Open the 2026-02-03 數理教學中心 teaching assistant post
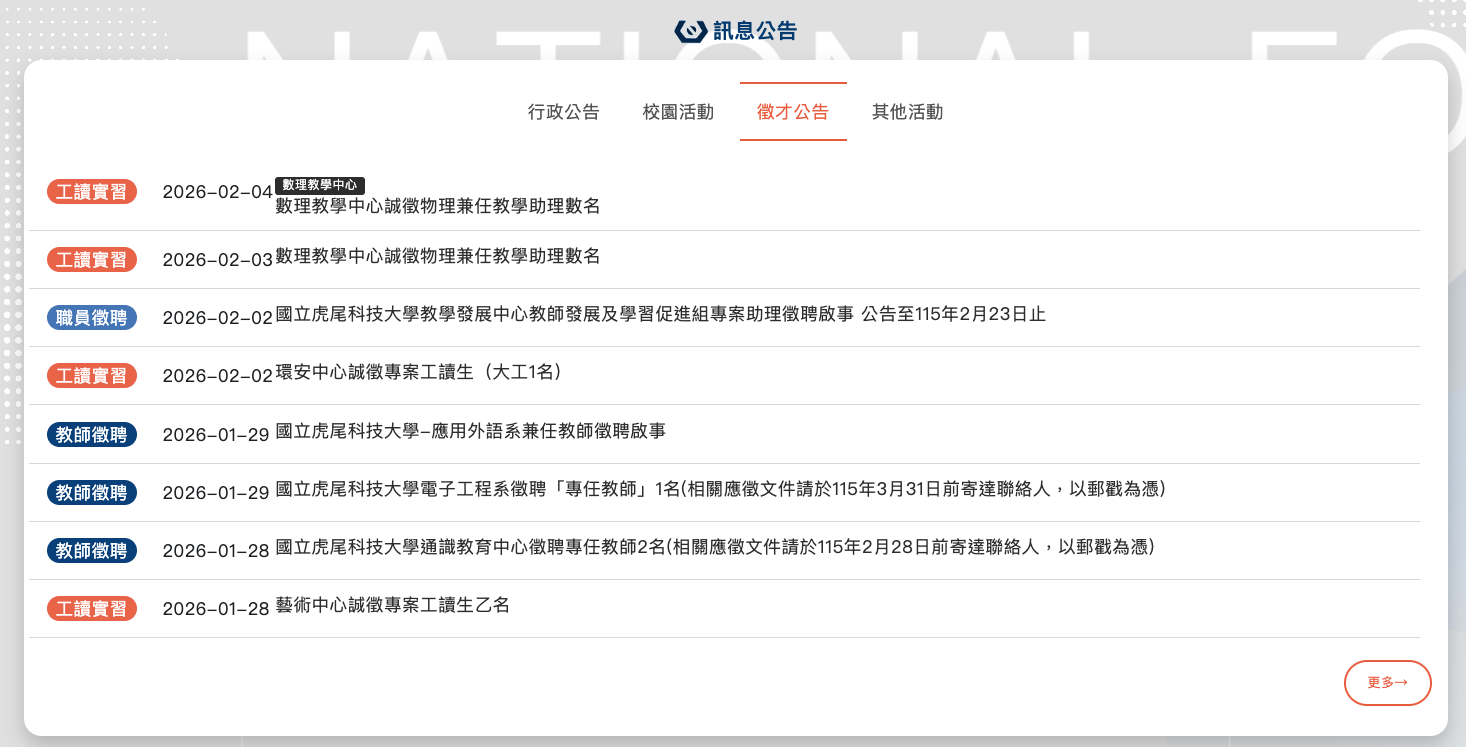Viewport: 1466px width, 747px height. click(437, 257)
